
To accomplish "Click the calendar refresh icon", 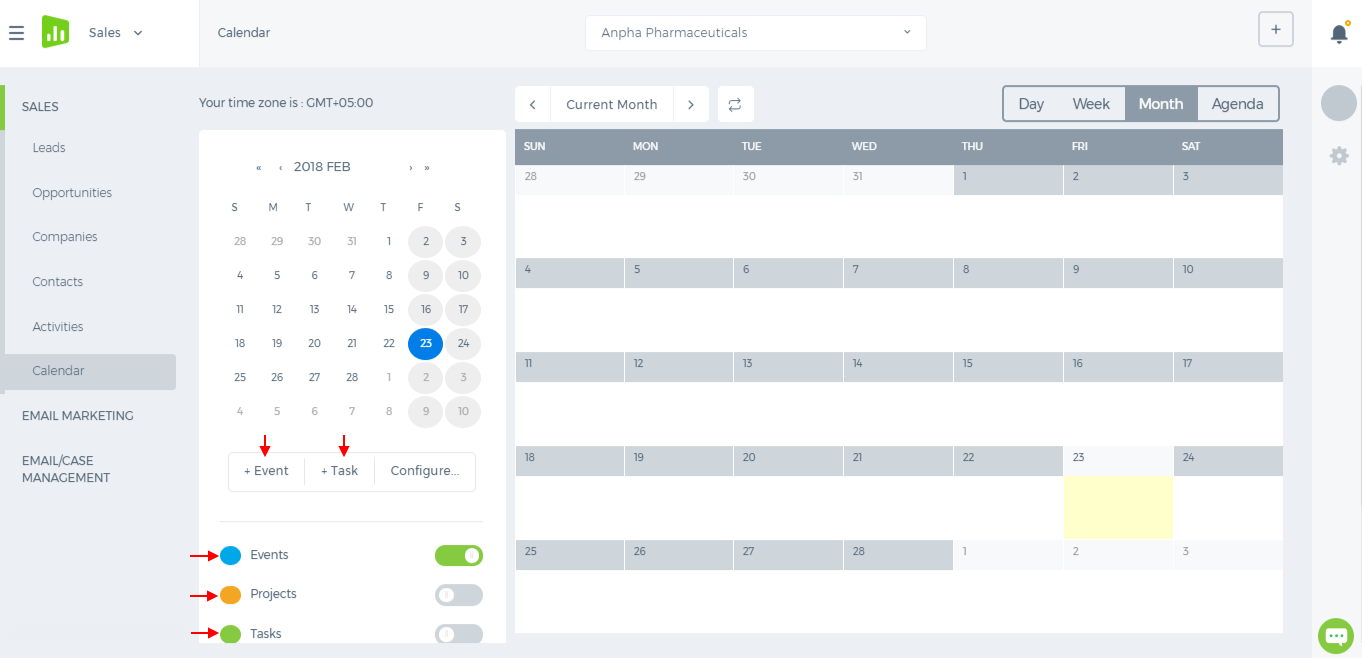I will [x=735, y=104].
